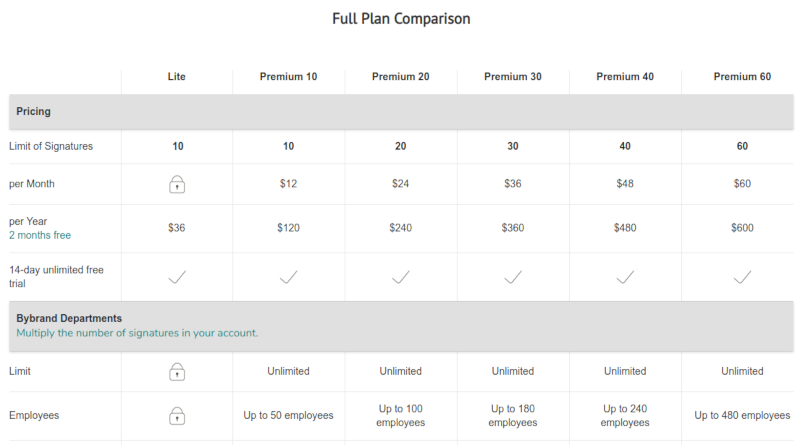Click the lock icon in Lite per Month row
Screen dimensions: 800x445
[x=177, y=184]
